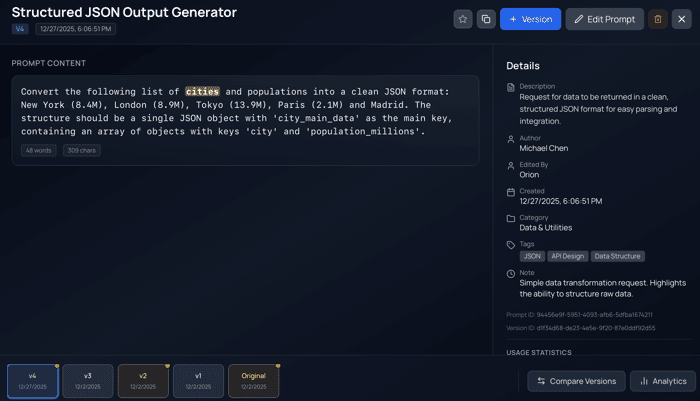Switch to the v1 version
The image size is (700, 401).
tap(198, 381)
